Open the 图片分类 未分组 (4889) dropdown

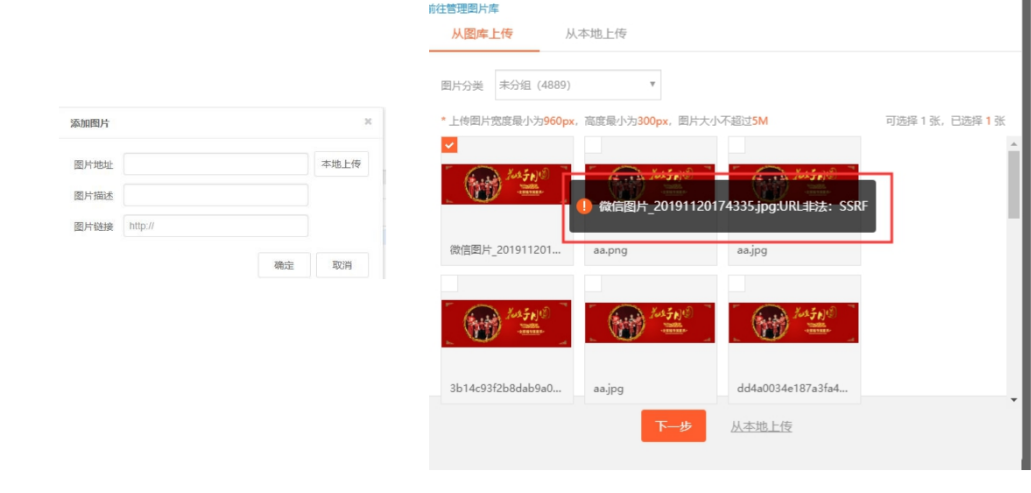578,85
